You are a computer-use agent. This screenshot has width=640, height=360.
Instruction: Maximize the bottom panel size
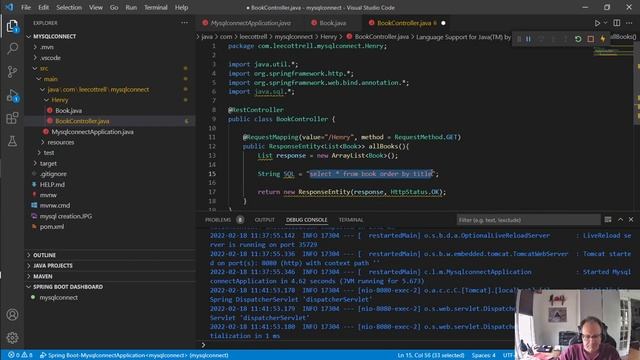tap(620, 220)
